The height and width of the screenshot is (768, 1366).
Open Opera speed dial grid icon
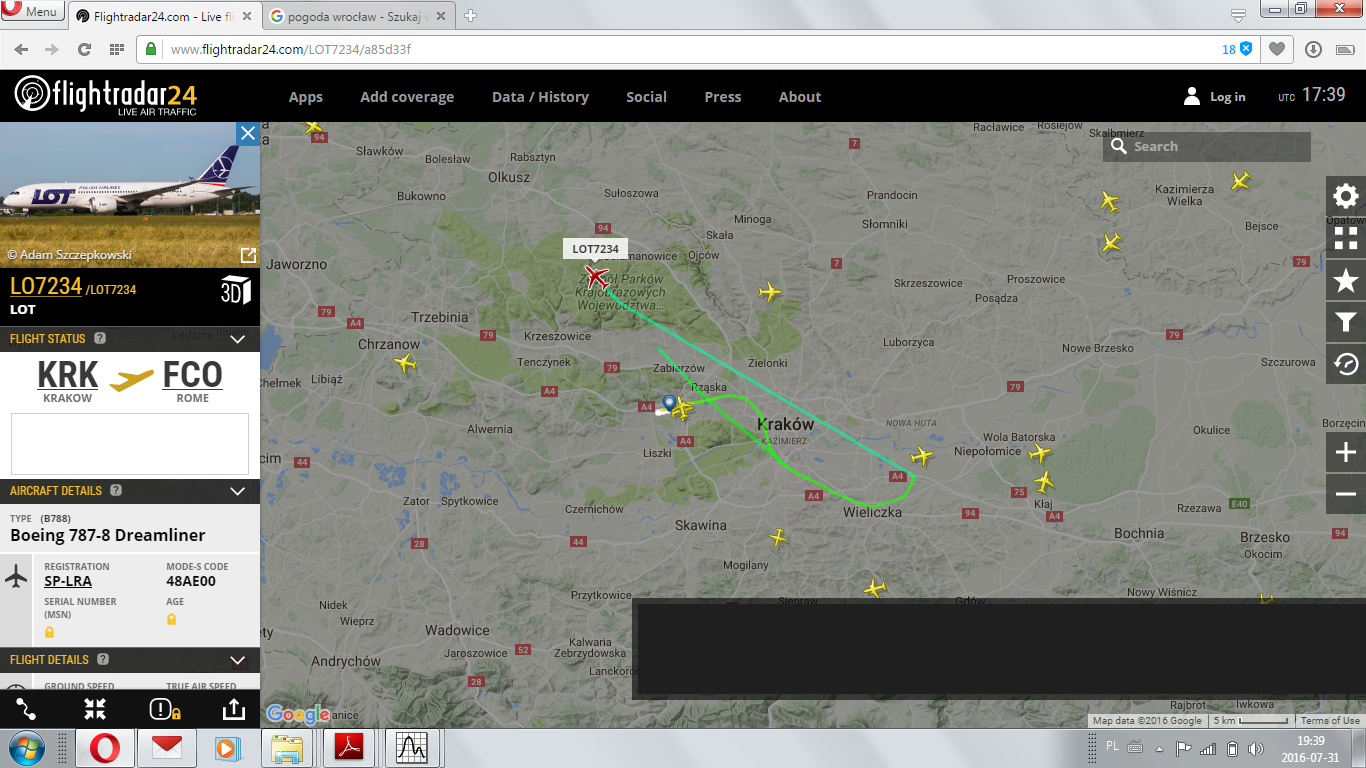coord(116,49)
